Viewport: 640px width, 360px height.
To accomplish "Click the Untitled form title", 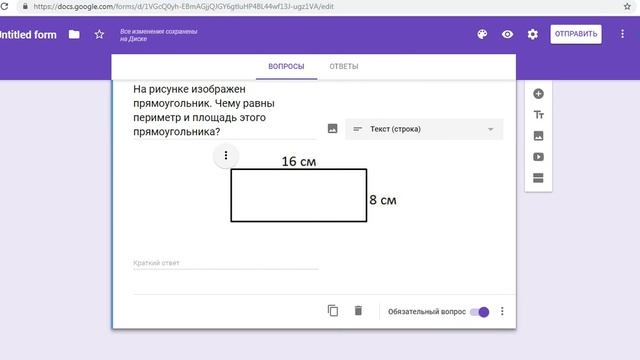I will [28, 35].
